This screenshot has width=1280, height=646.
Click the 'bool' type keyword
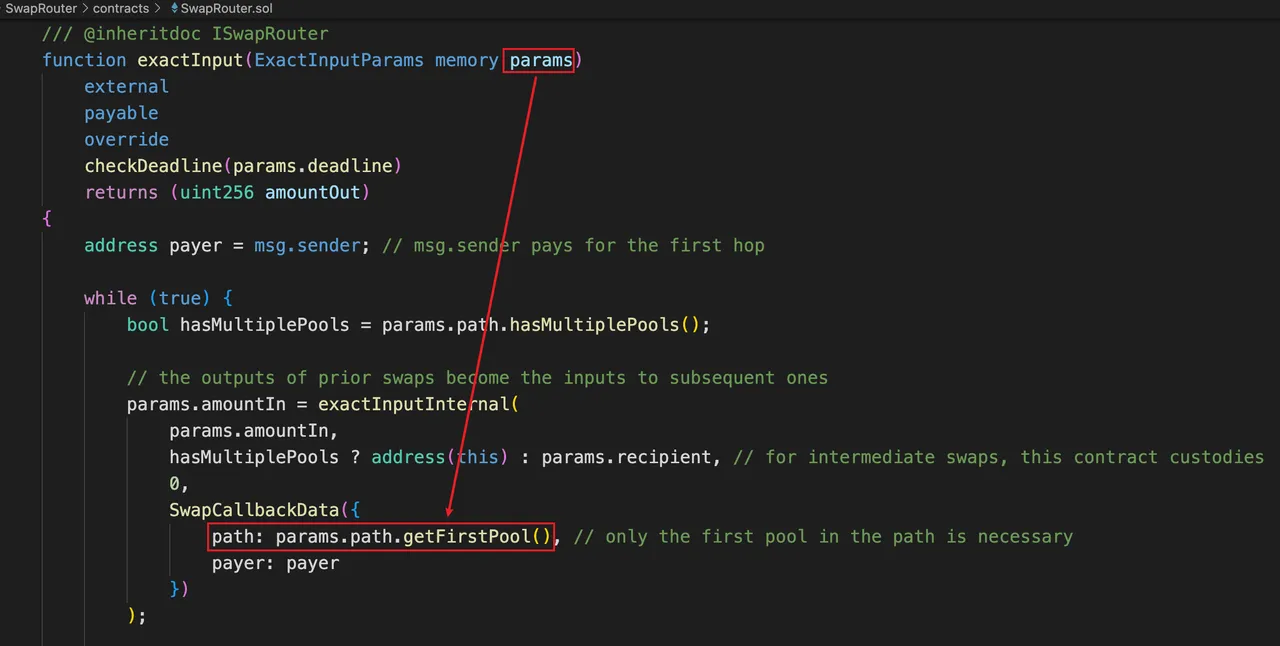148,325
